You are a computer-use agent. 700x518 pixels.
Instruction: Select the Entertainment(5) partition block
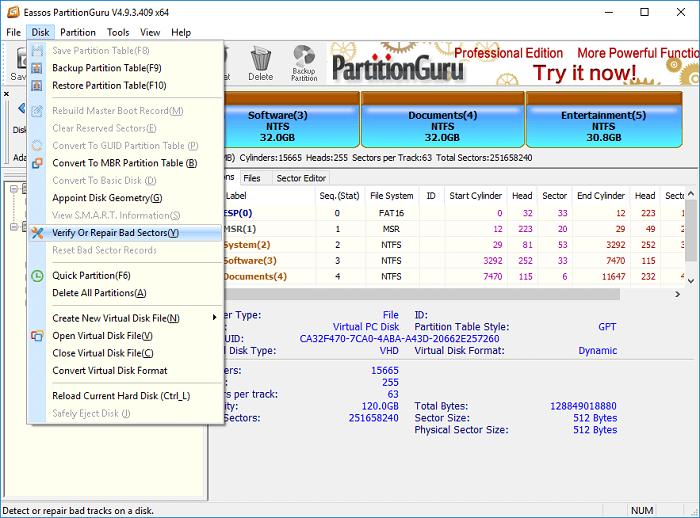pos(604,120)
